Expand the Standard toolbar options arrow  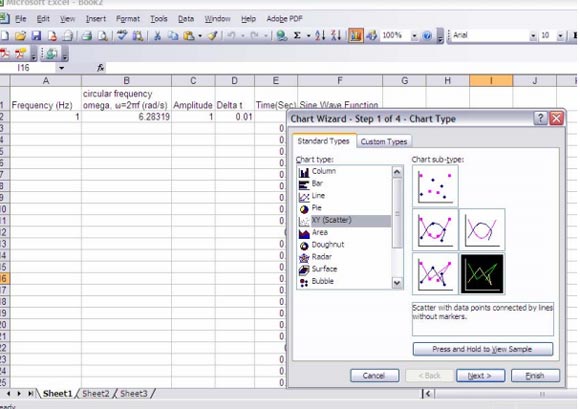click(440, 36)
